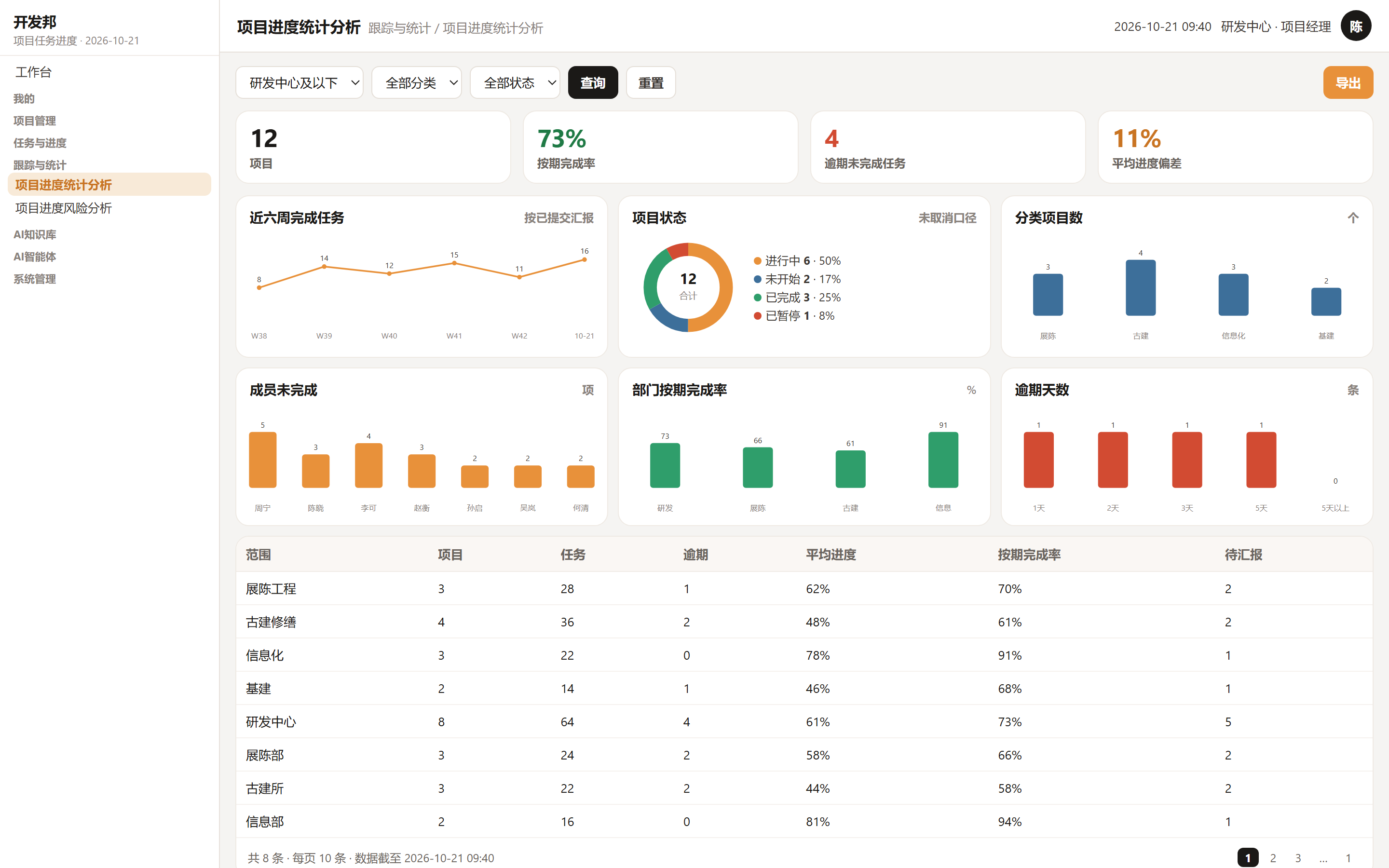Click the pagination ellipsis
The image size is (1389, 868).
click(1323, 858)
